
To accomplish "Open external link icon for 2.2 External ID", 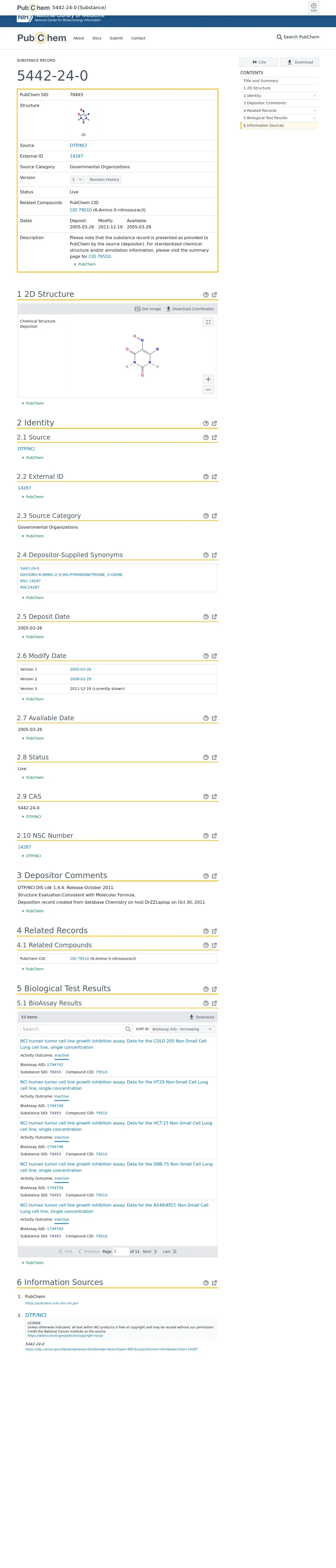I will [x=214, y=477].
